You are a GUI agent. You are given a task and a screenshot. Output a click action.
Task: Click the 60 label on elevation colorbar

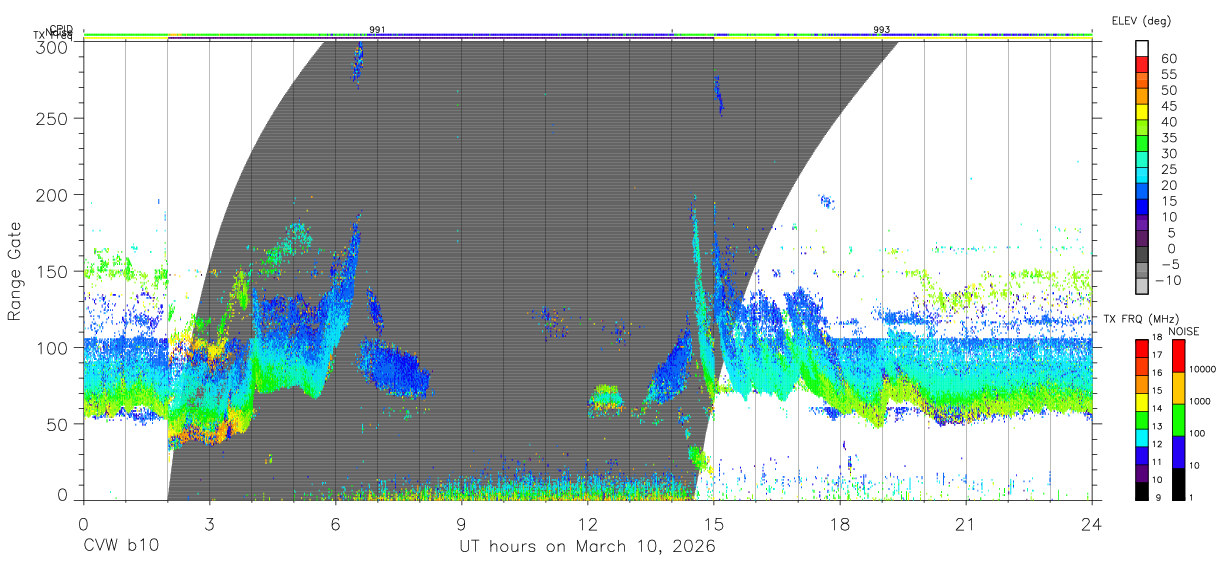tap(1169, 58)
